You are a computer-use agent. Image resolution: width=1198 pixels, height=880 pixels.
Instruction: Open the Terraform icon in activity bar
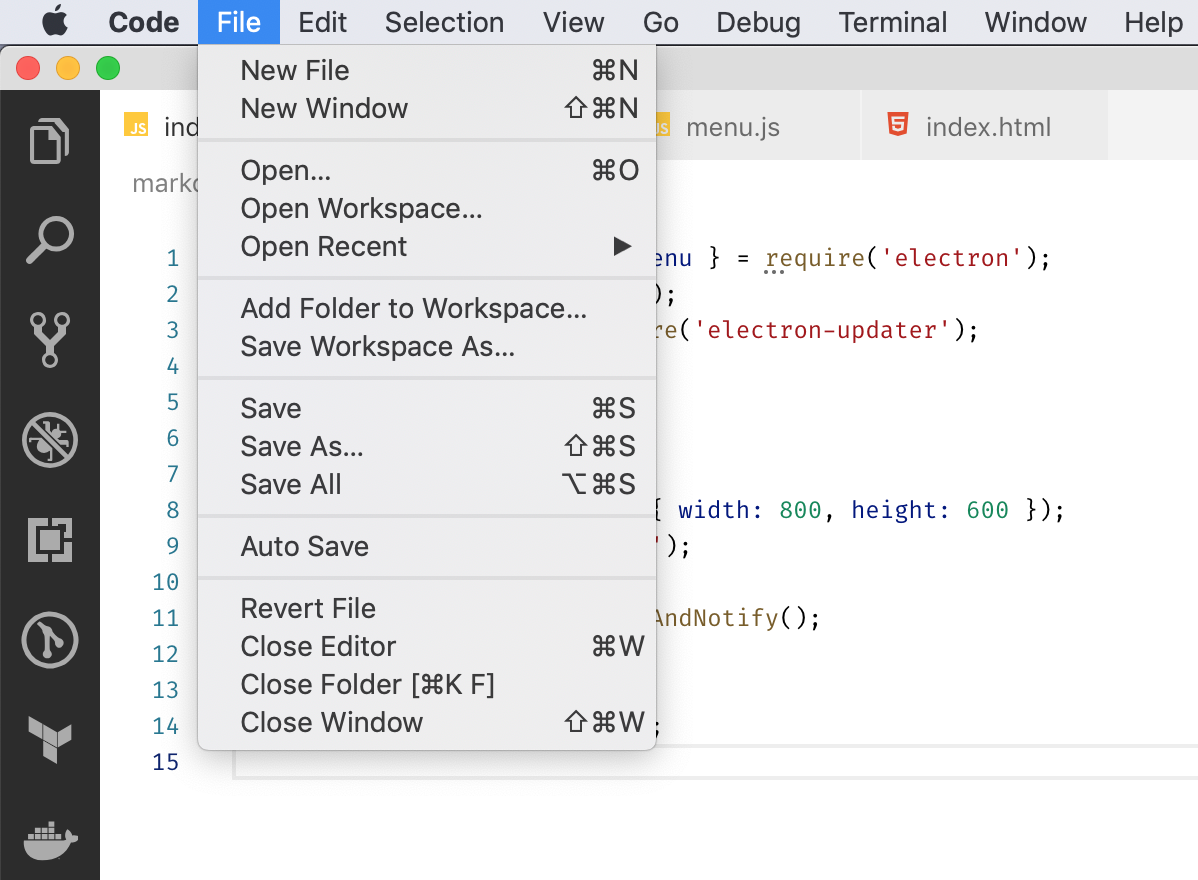coord(50,739)
